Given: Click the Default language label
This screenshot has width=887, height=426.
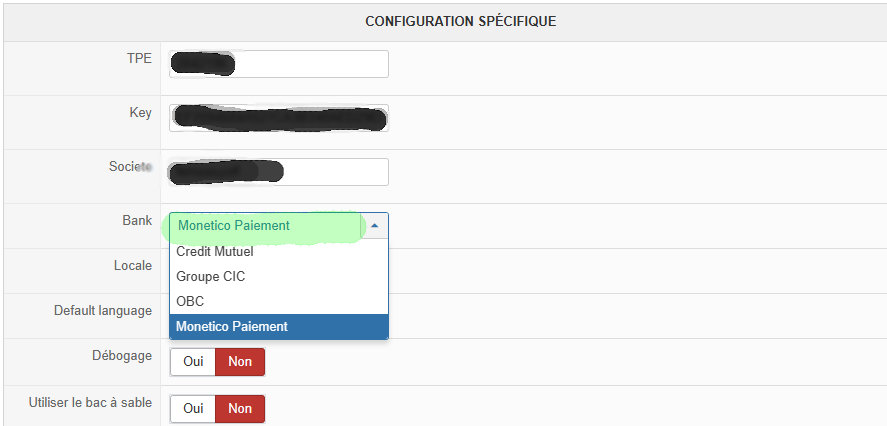Looking at the screenshot, I should pyautogui.click(x=103, y=311).
